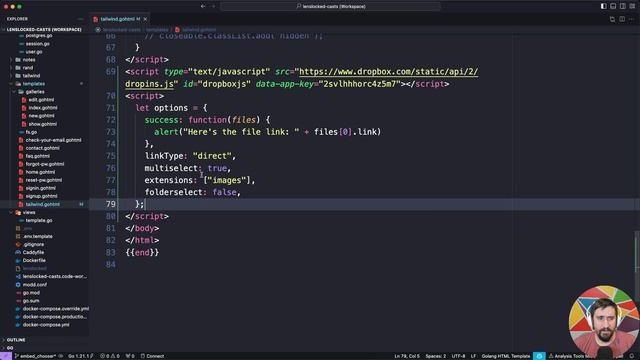Click Ln 79, Col 5 cursor position
This screenshot has height=360, width=640.
(x=407, y=356)
